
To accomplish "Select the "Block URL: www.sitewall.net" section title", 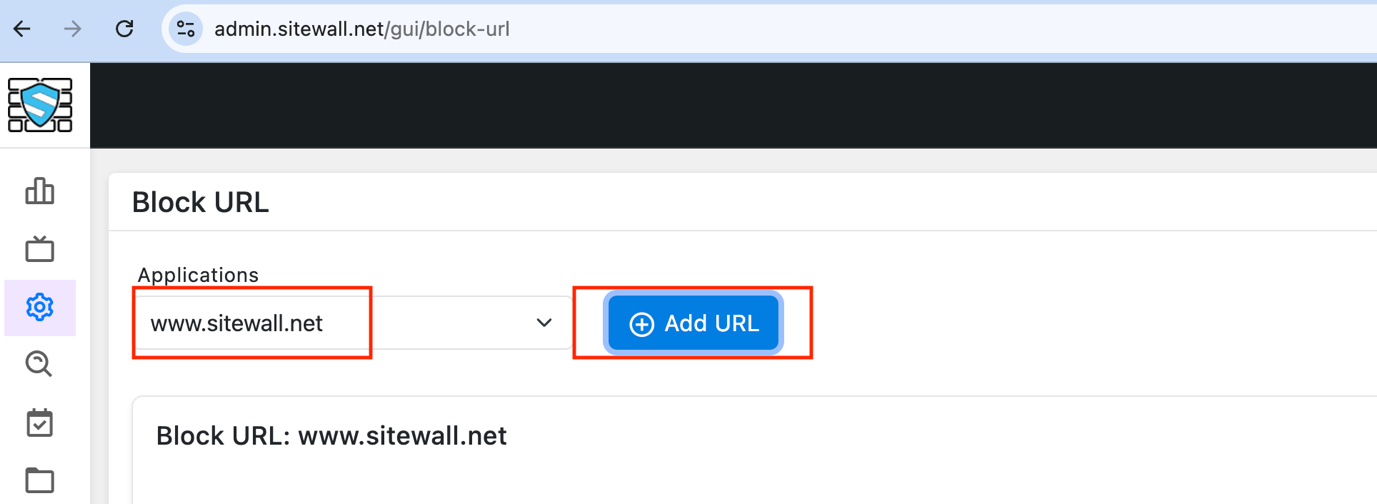I will coord(331,436).
